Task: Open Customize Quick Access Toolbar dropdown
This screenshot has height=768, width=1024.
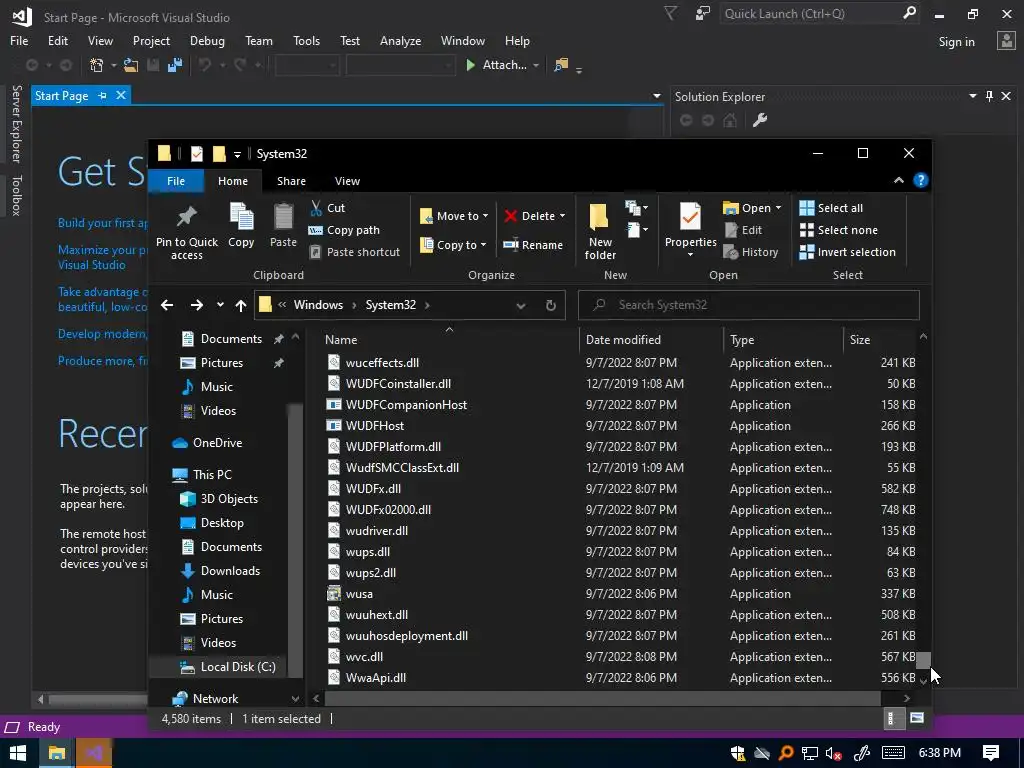Action: pos(237,154)
